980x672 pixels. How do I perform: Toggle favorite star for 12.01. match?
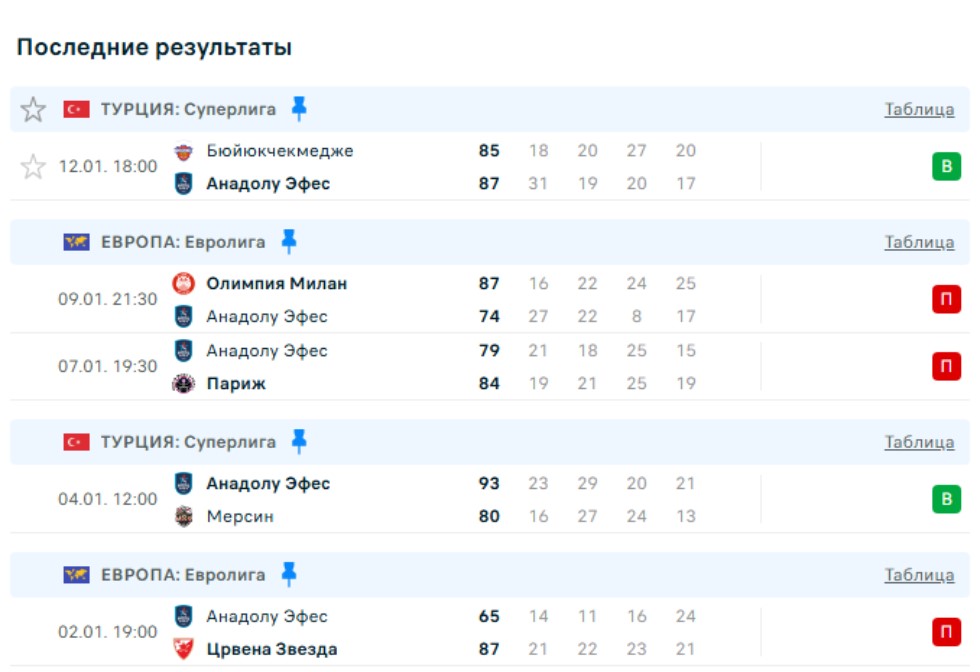tap(33, 167)
